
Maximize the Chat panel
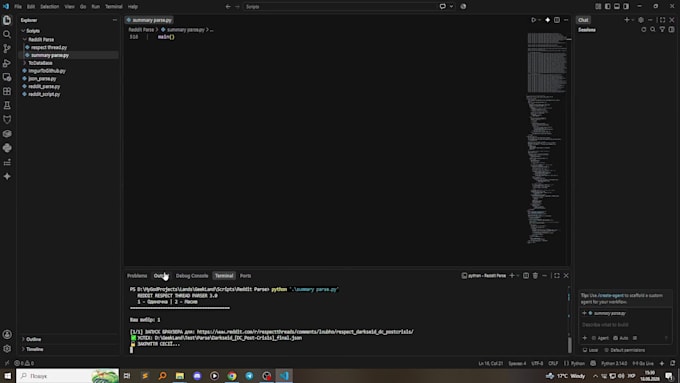(x=662, y=20)
